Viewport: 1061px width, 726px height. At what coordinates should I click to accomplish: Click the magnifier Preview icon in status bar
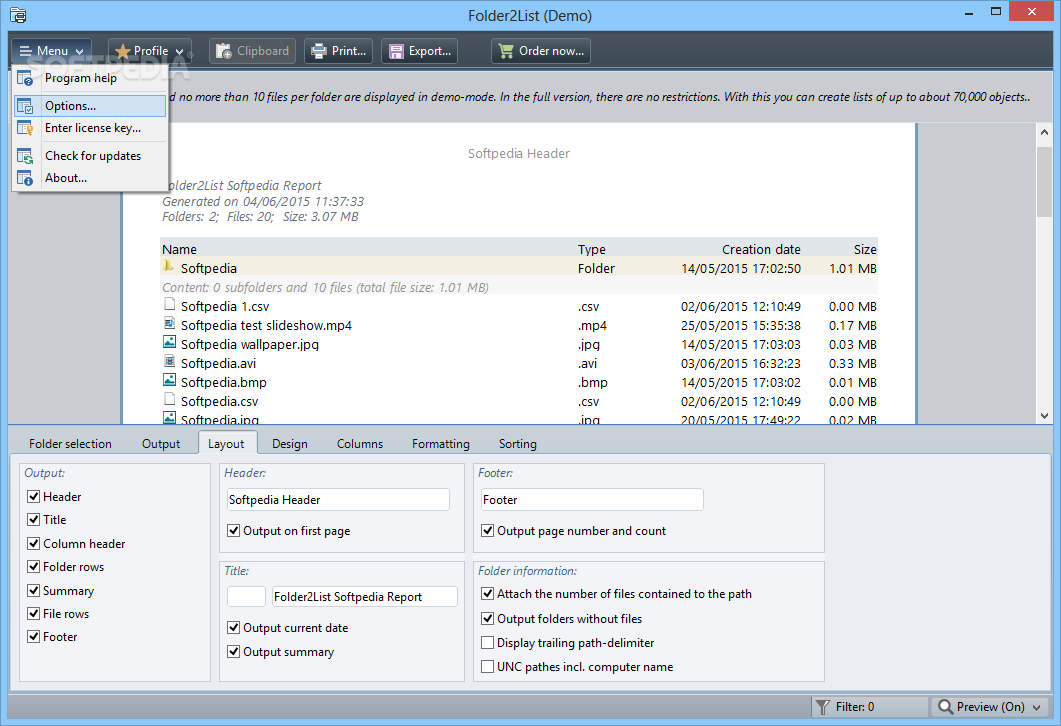coord(945,707)
